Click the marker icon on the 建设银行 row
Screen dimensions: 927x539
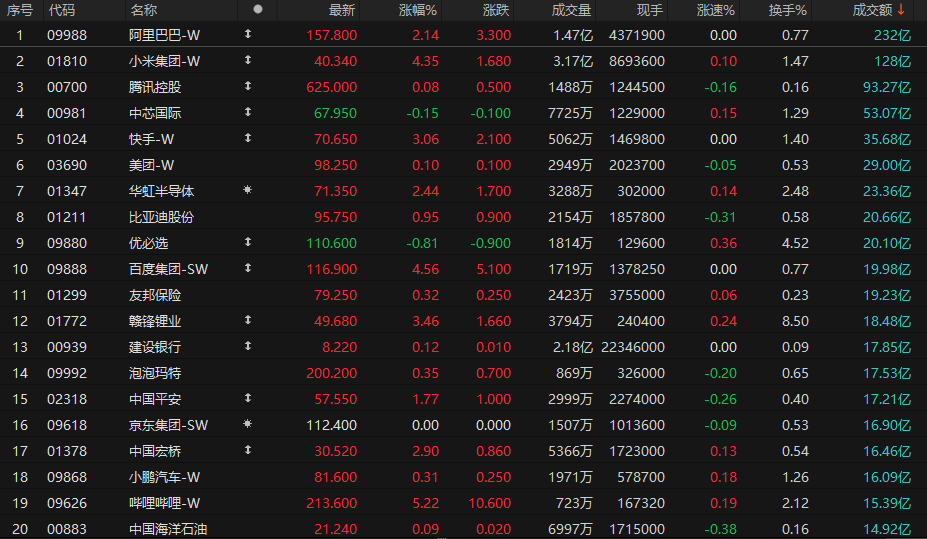click(x=248, y=346)
